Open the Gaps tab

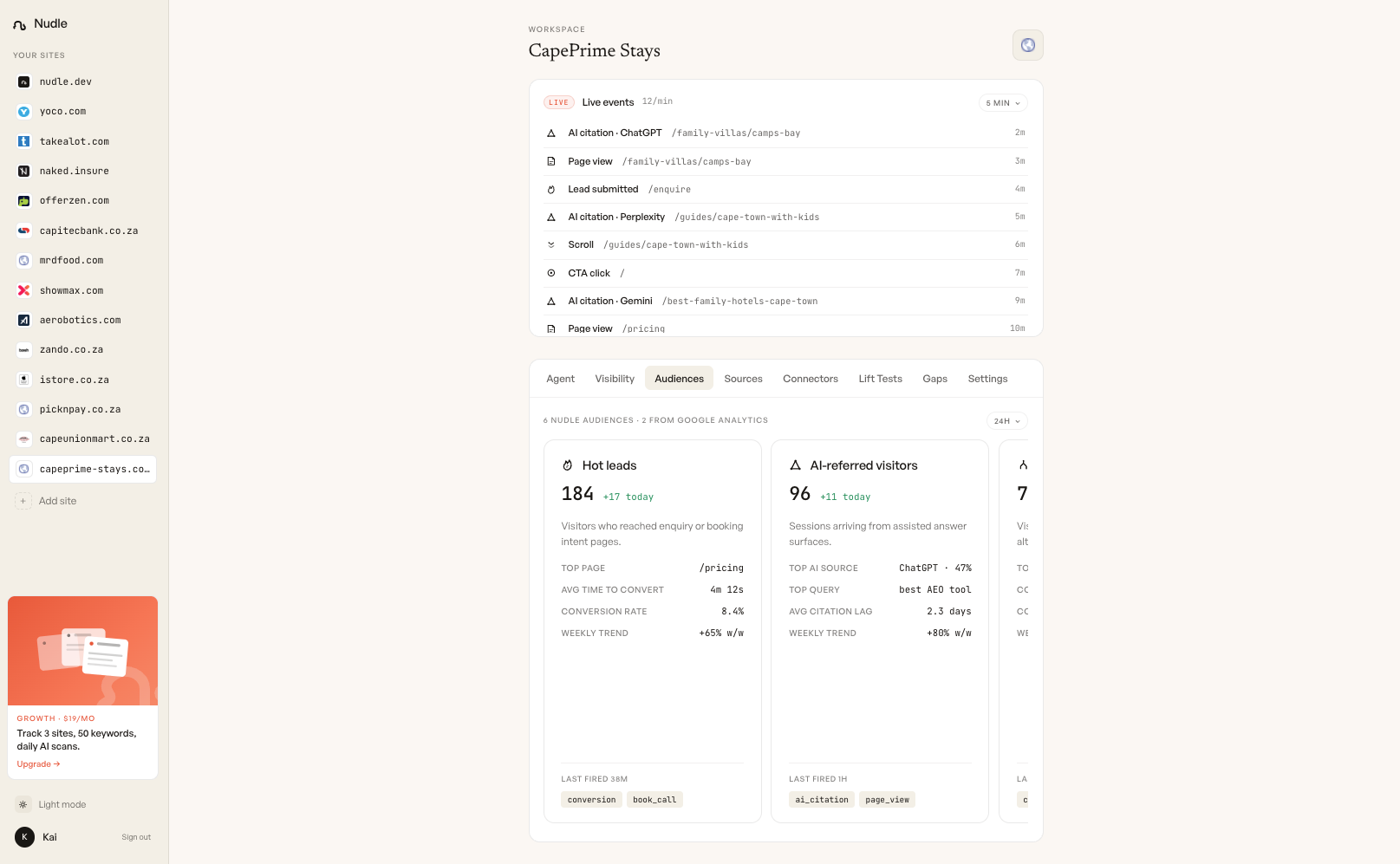pyautogui.click(x=934, y=379)
